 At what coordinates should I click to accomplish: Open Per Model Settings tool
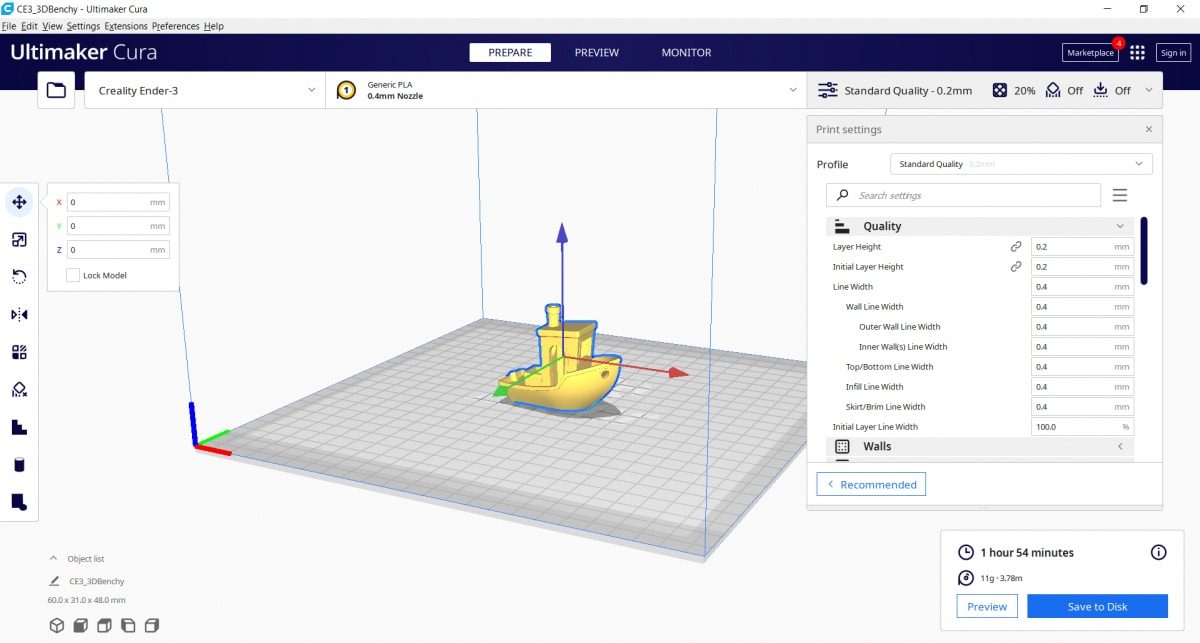click(19, 352)
